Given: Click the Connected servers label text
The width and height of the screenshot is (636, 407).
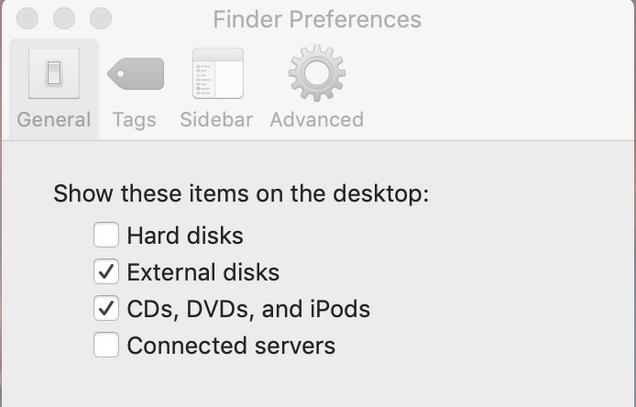Looking at the screenshot, I should (231, 346).
